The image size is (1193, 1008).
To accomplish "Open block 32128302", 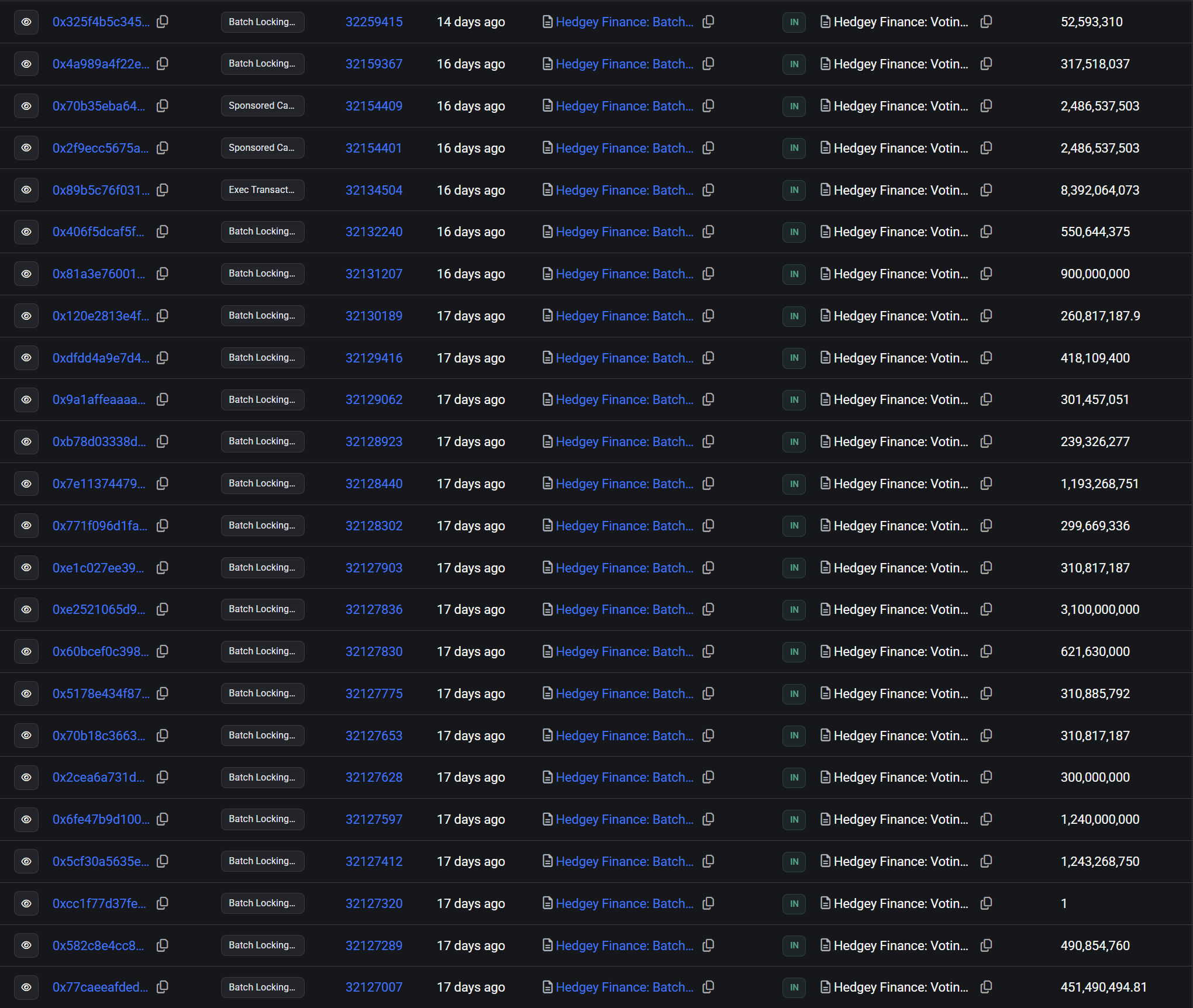I will point(374,526).
